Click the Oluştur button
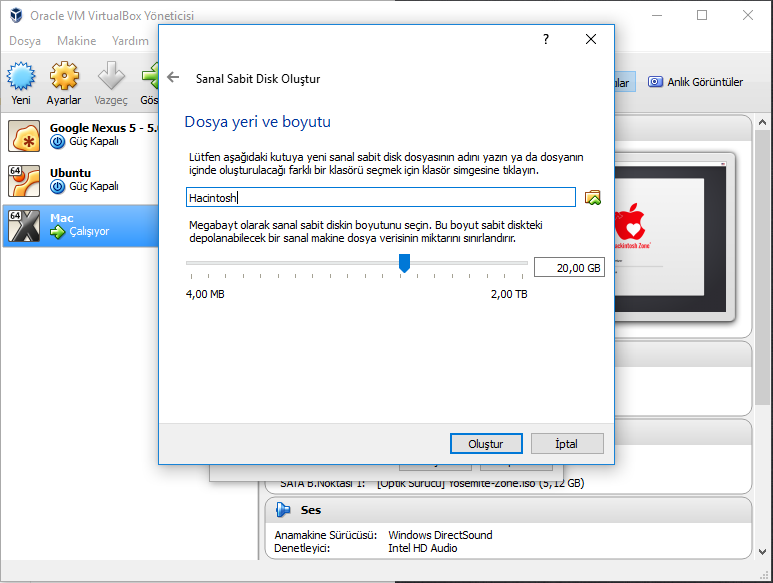Viewport: 773px width, 583px height. [486, 444]
